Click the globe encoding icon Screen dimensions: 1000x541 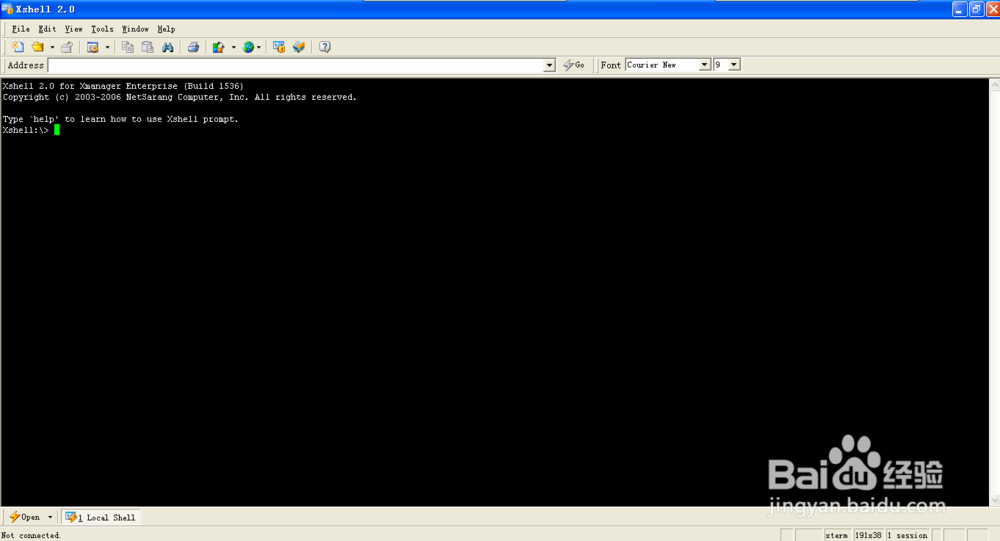248,47
